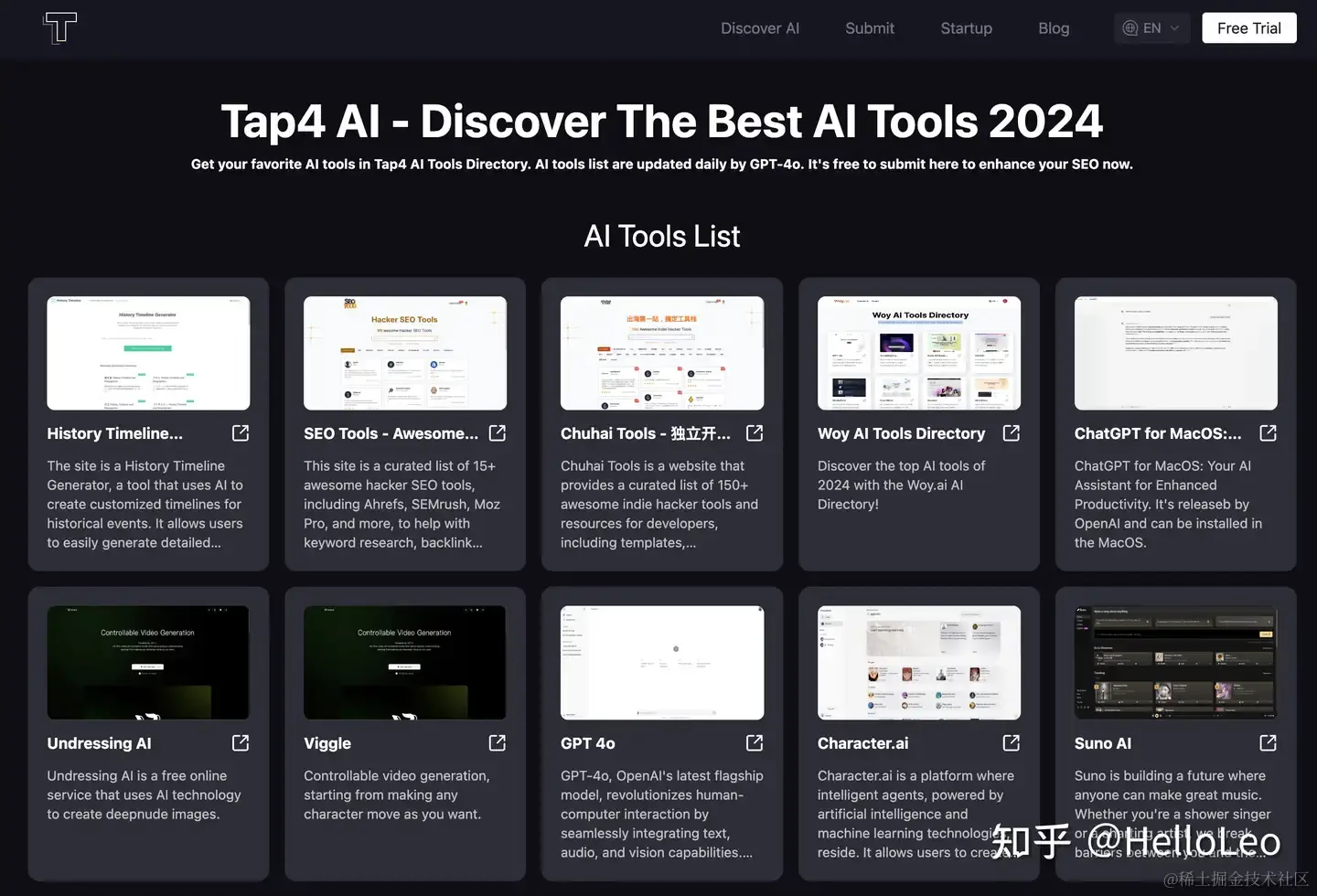The height and width of the screenshot is (896, 1317).
Task: Open external link for Woy AI Tools Directory
Action: (x=1012, y=433)
